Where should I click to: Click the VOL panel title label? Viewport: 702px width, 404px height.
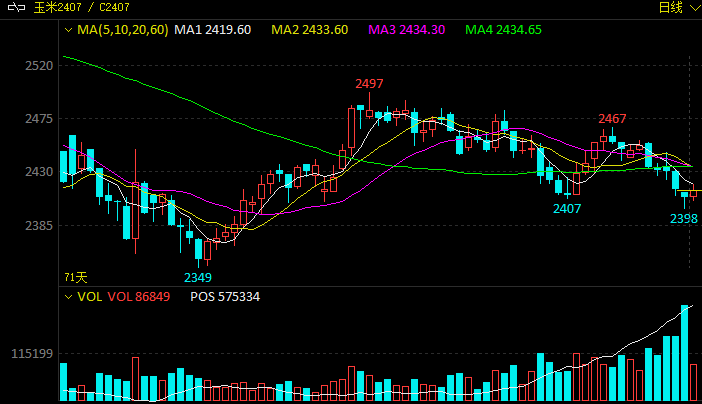[x=90, y=297]
